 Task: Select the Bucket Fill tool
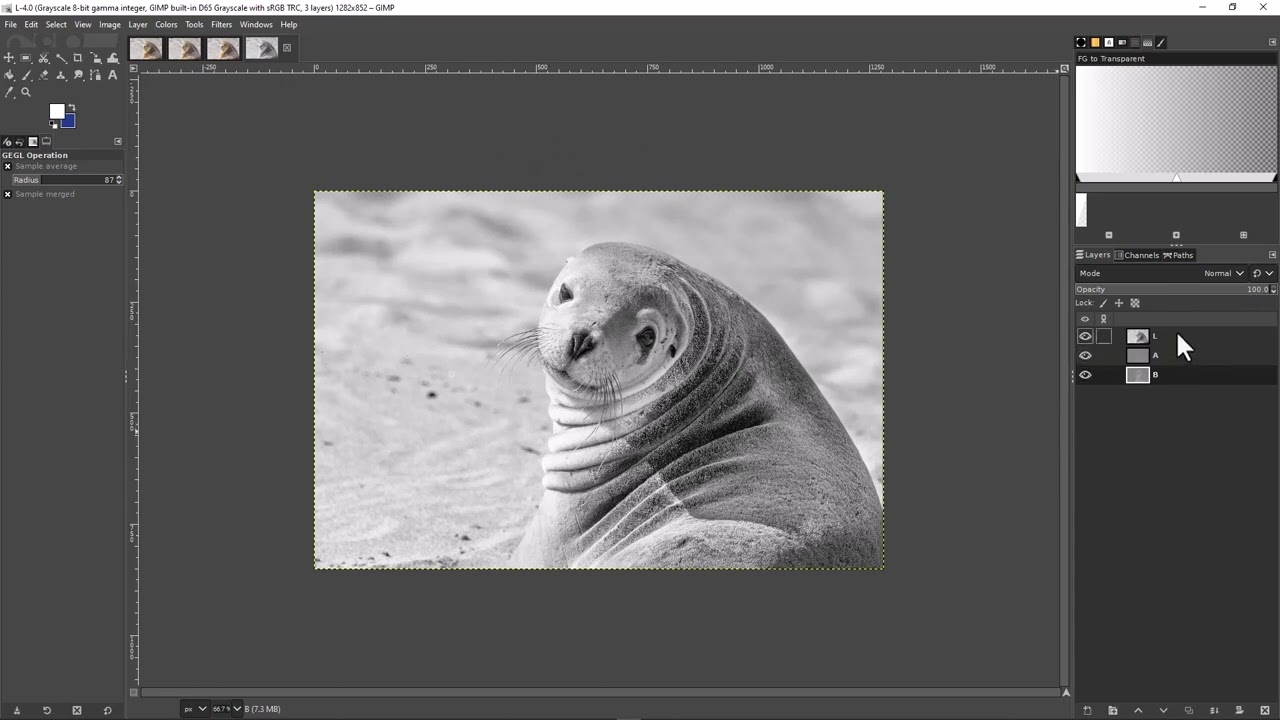[x=9, y=75]
